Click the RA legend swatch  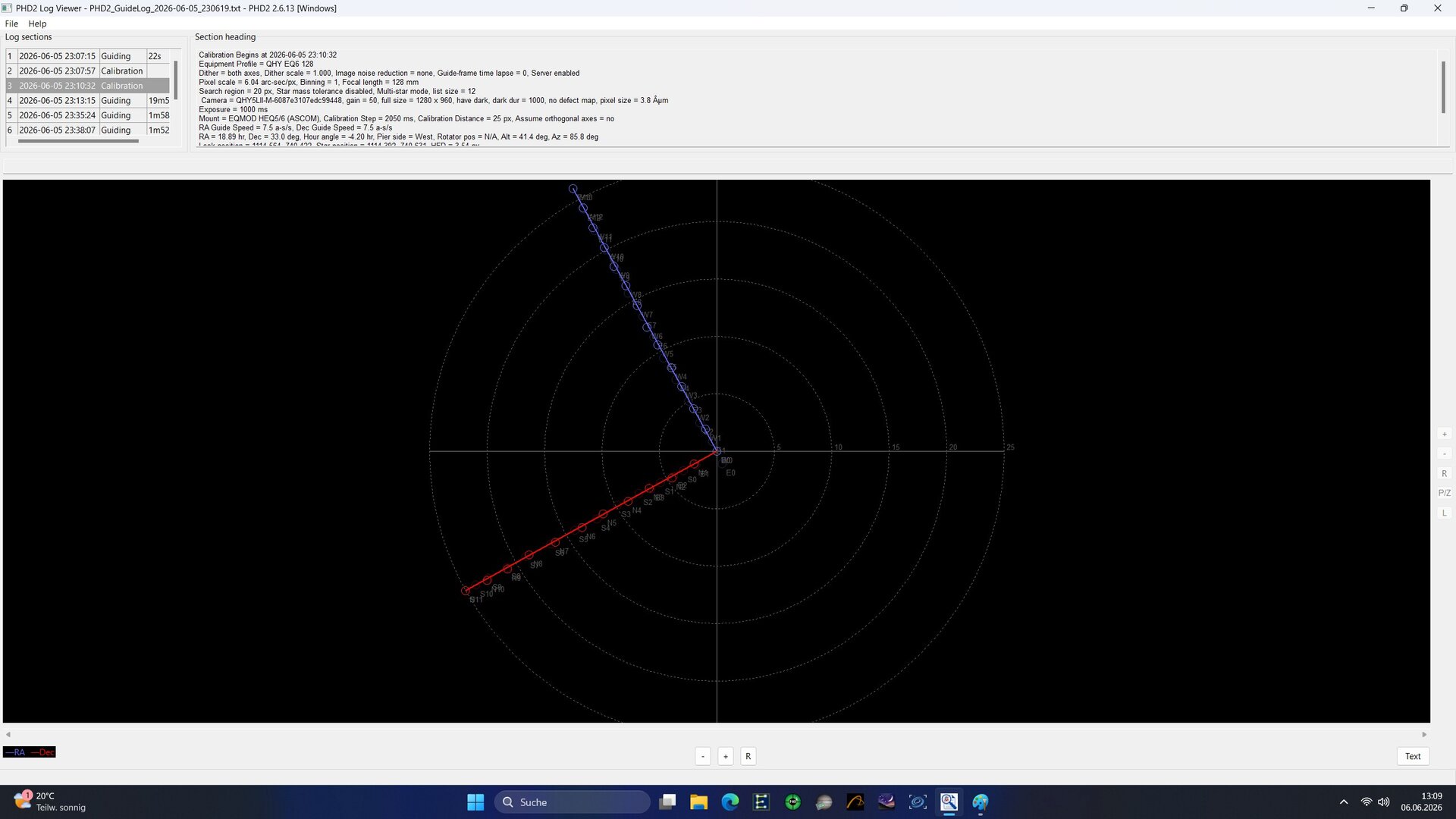pos(16,752)
